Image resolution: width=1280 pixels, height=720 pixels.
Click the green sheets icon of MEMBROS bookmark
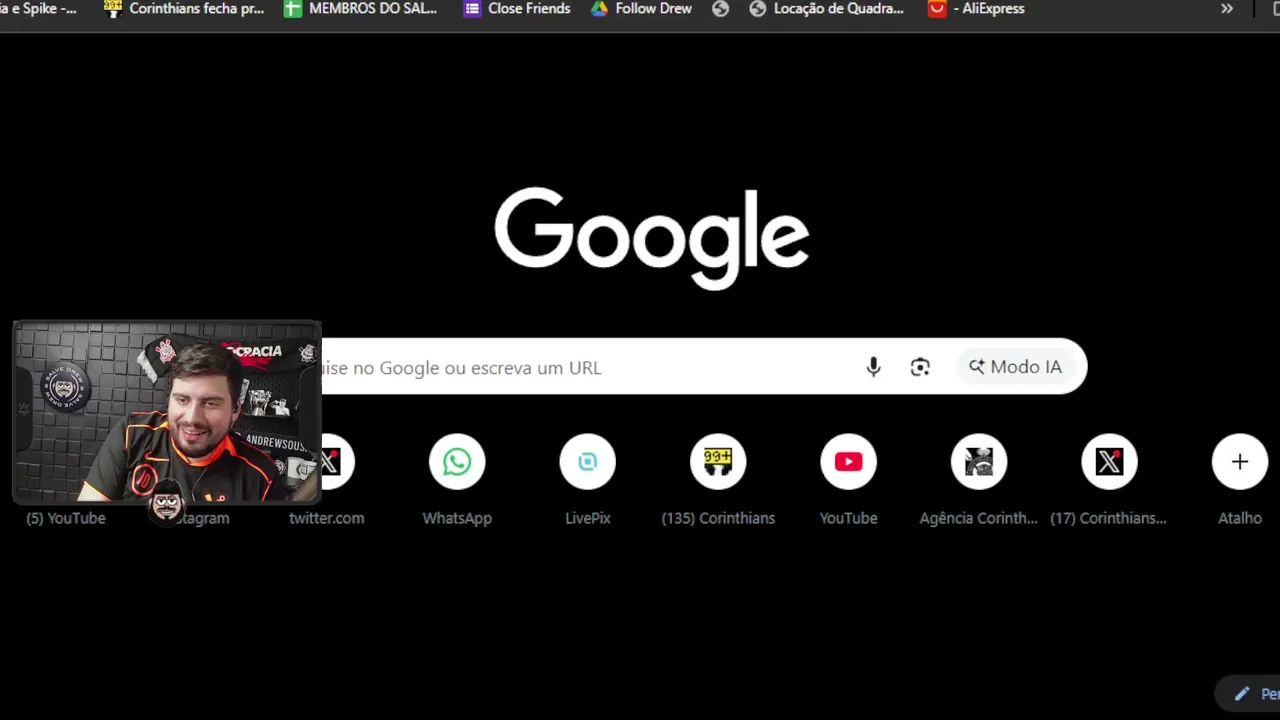tap(293, 8)
